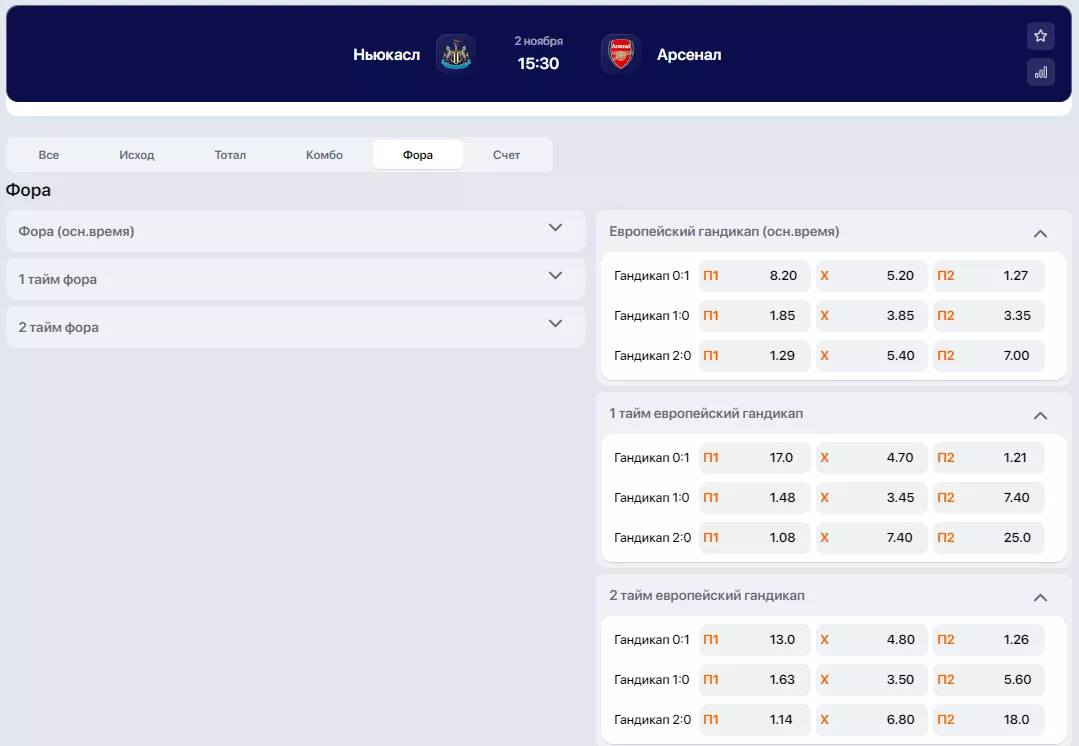This screenshot has height=746, width=1079.
Task: Select П2 odds 7.00 full-time handicap
Action: (x=988, y=356)
